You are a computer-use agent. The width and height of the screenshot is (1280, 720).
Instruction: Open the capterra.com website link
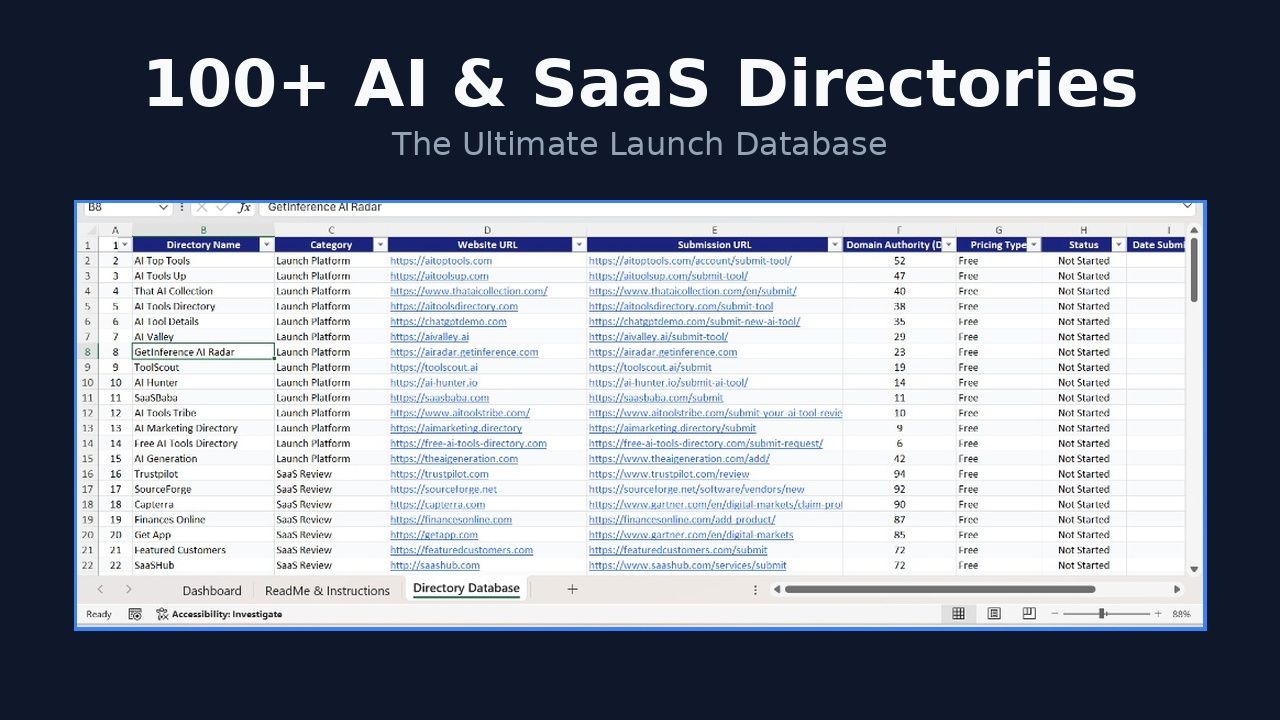pos(437,505)
